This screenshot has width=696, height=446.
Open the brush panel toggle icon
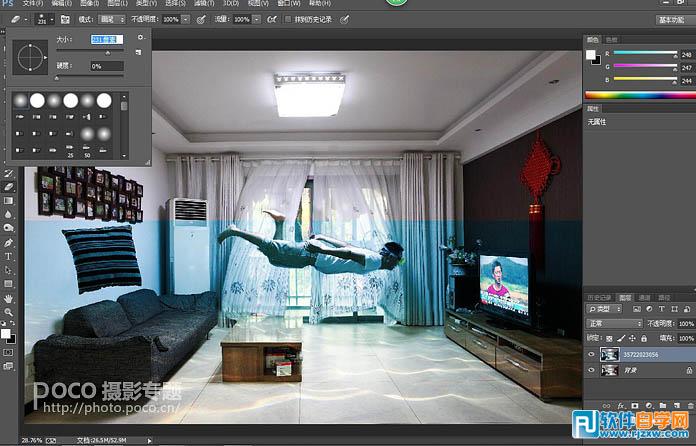65,20
